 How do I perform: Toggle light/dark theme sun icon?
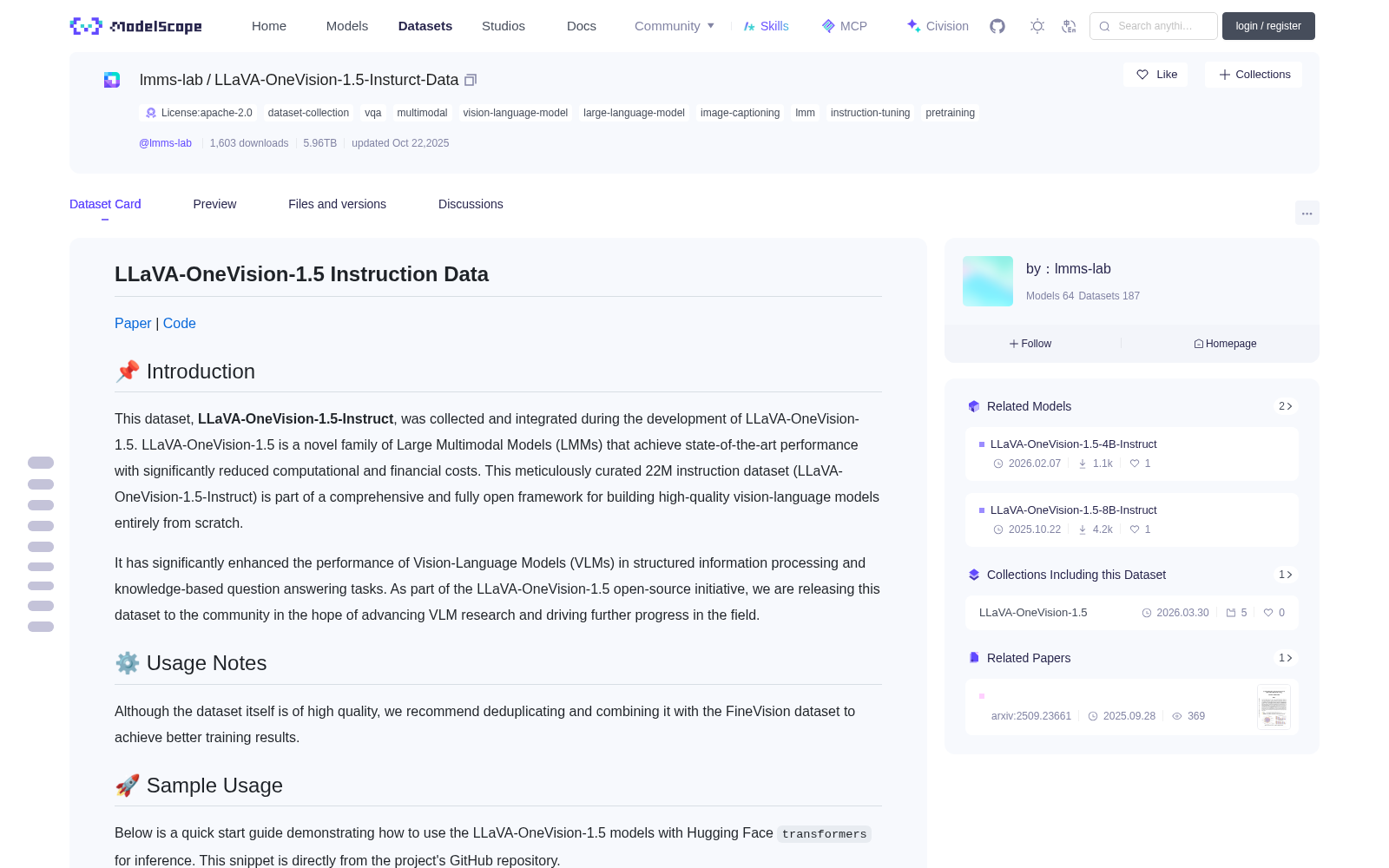point(1037,26)
